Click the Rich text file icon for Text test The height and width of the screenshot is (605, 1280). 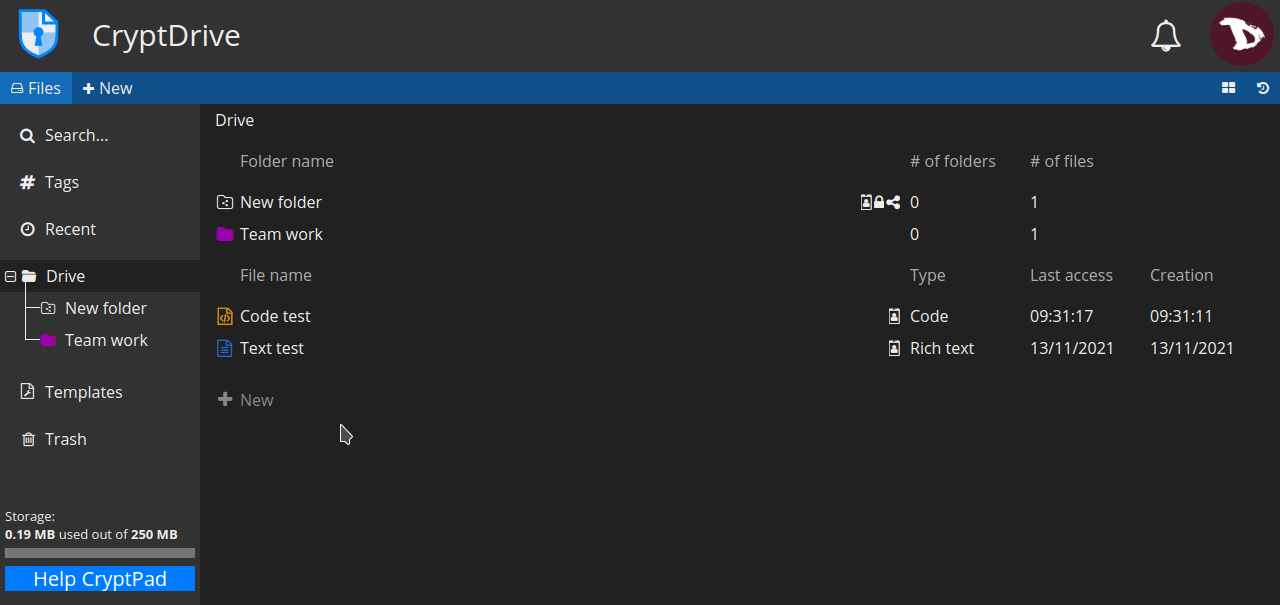225,348
